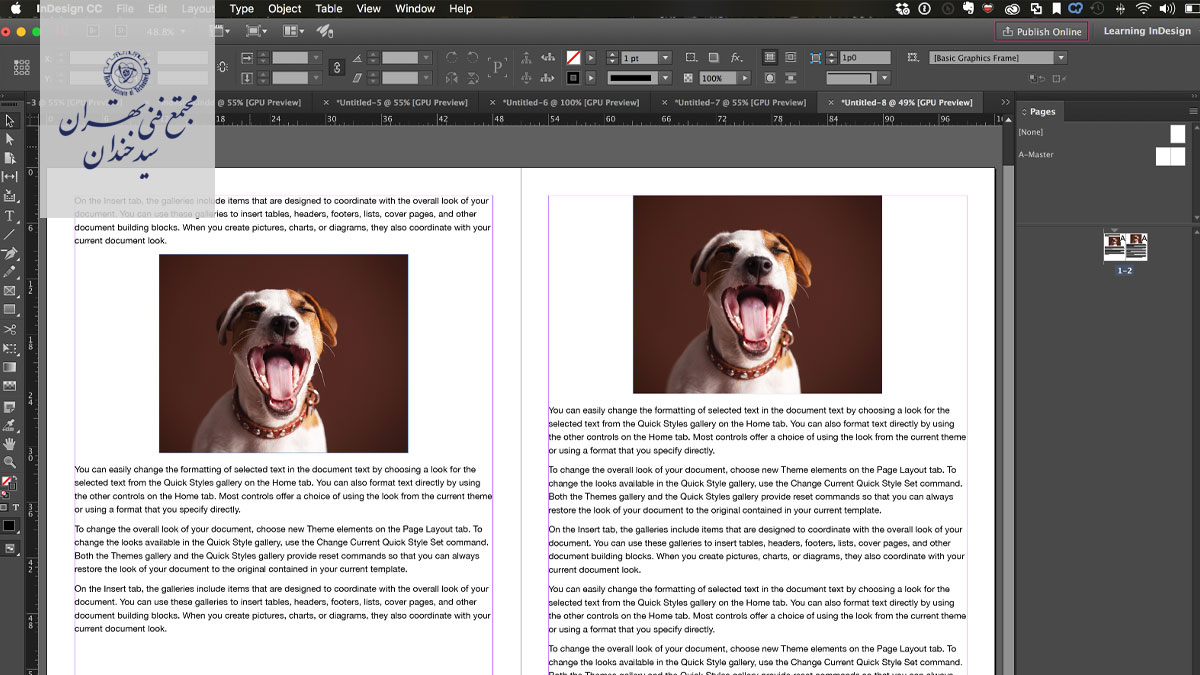Image resolution: width=1200 pixels, height=675 pixels.
Task: Select the Rectangle shape tool
Action: coord(10,310)
